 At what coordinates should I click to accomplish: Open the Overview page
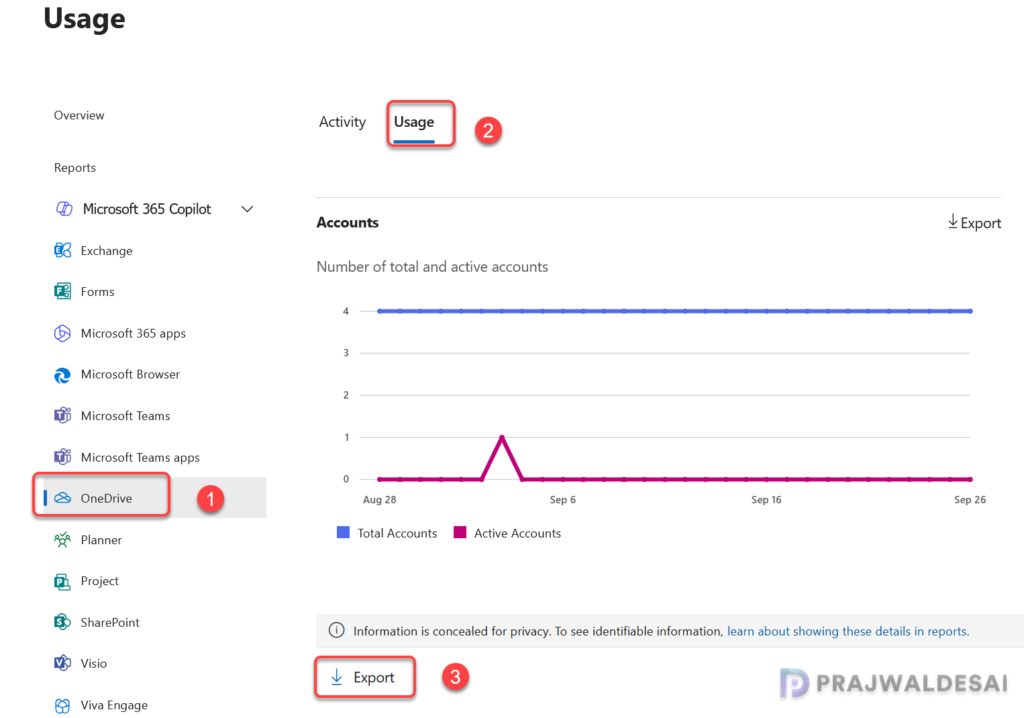click(79, 115)
